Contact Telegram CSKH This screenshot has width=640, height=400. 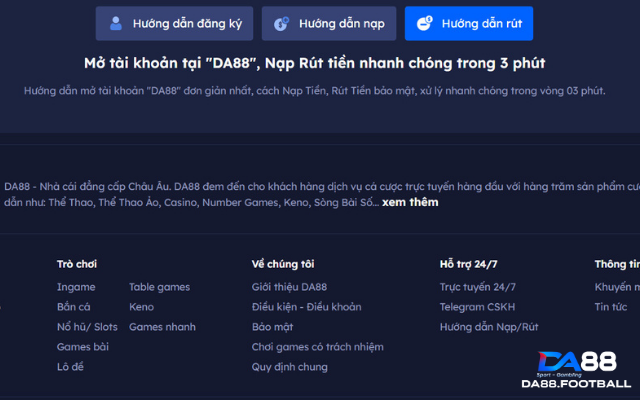[478, 307]
